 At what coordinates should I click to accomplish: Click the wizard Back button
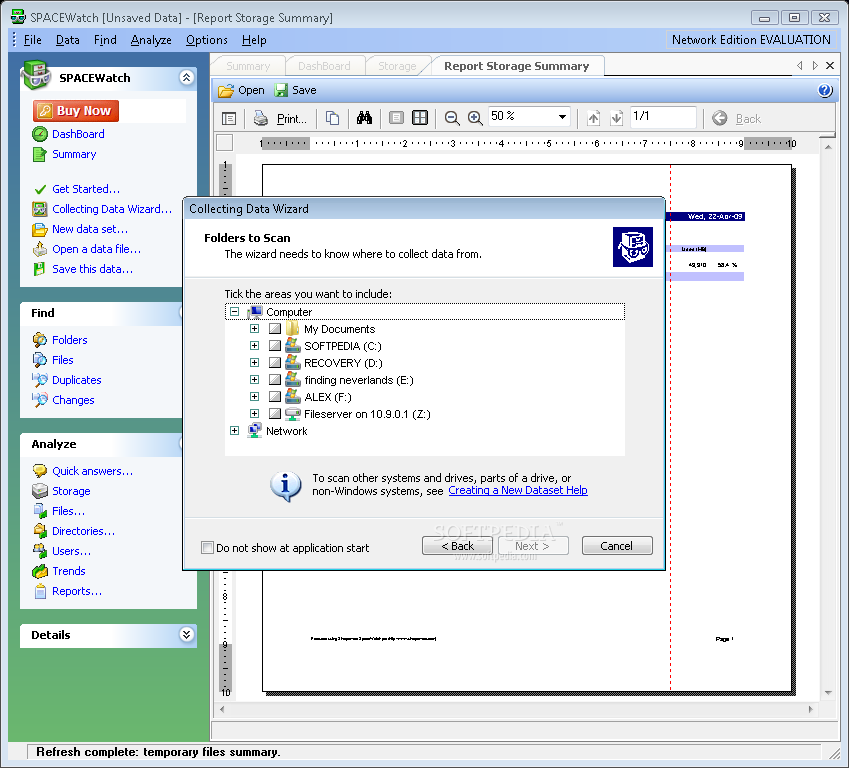pyautogui.click(x=458, y=546)
